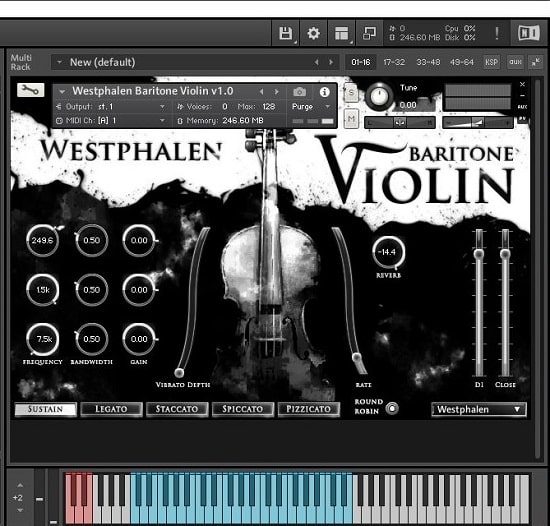Viewport: 550px width, 526px height.
Task: Click the minimized view windows icon
Action: coord(369,33)
